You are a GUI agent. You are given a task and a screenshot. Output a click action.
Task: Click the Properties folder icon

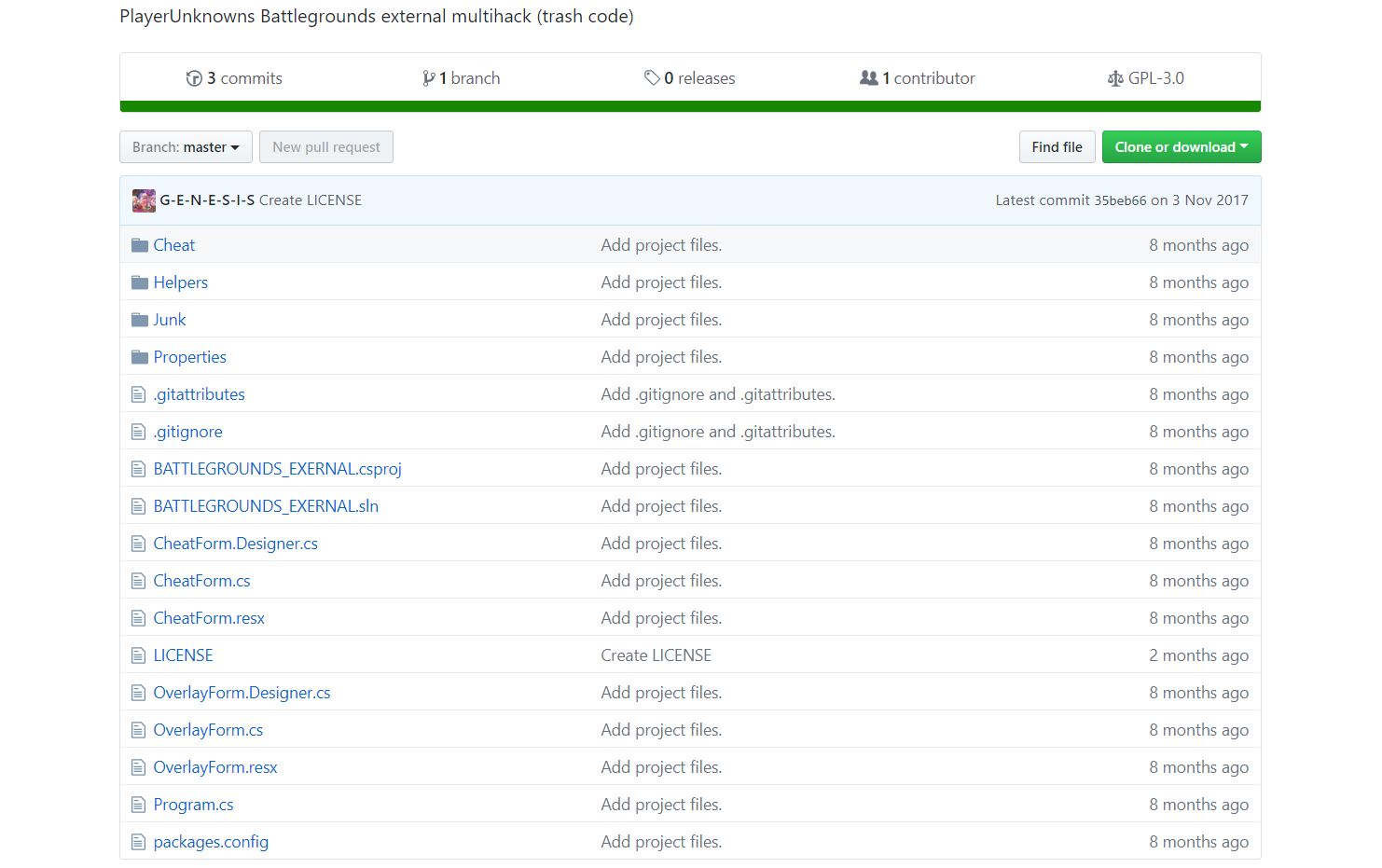tap(140, 357)
